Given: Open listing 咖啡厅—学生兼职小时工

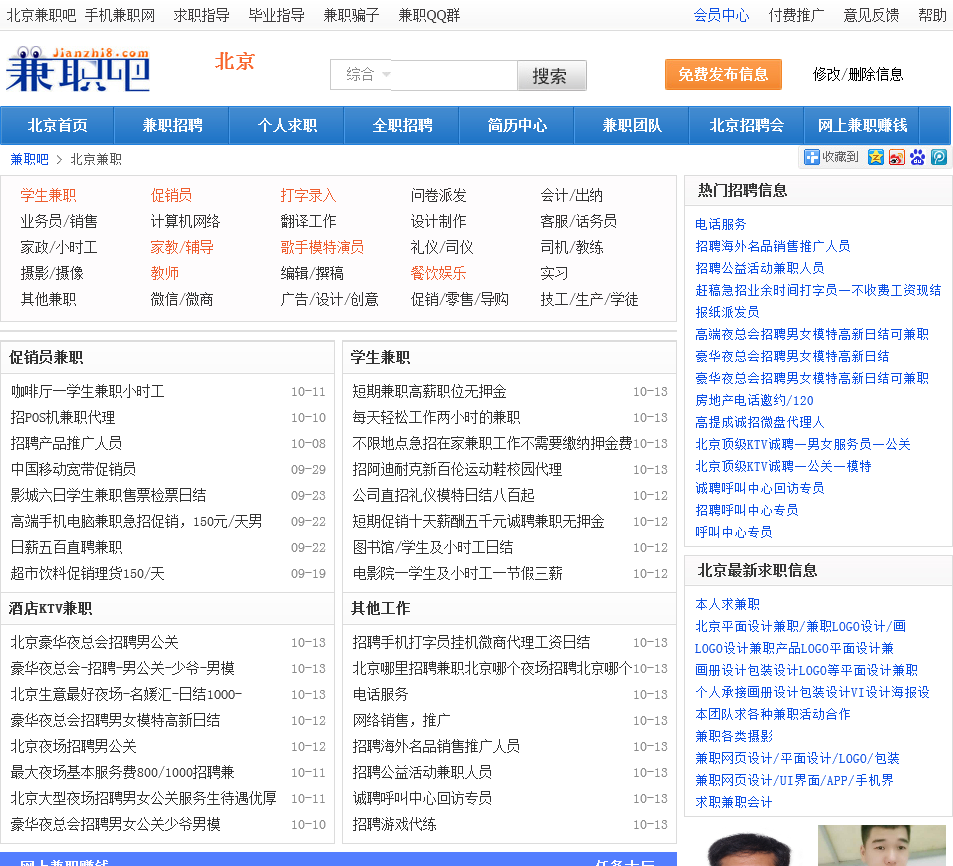Looking at the screenshot, I should pos(88,391).
